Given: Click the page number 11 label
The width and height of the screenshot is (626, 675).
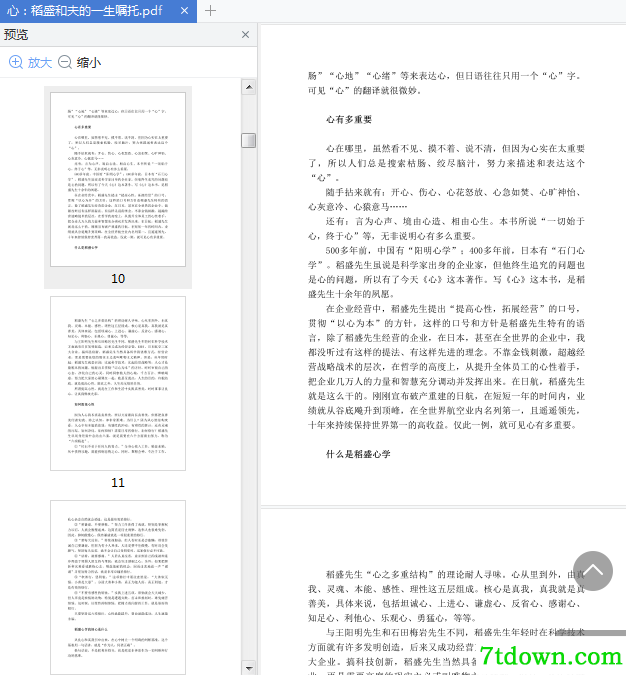Looking at the screenshot, I should [118, 483].
